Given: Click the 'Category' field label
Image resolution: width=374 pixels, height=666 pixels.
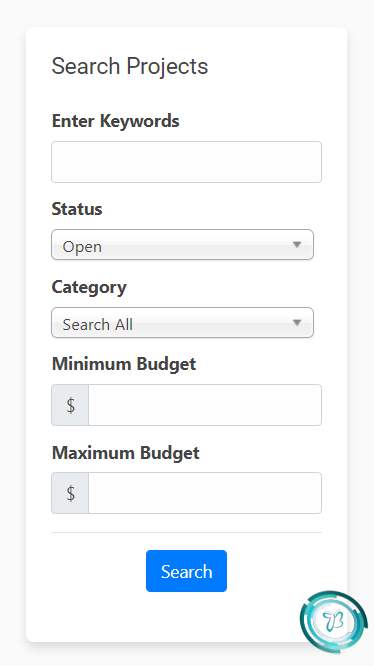Looking at the screenshot, I should pos(89,288).
